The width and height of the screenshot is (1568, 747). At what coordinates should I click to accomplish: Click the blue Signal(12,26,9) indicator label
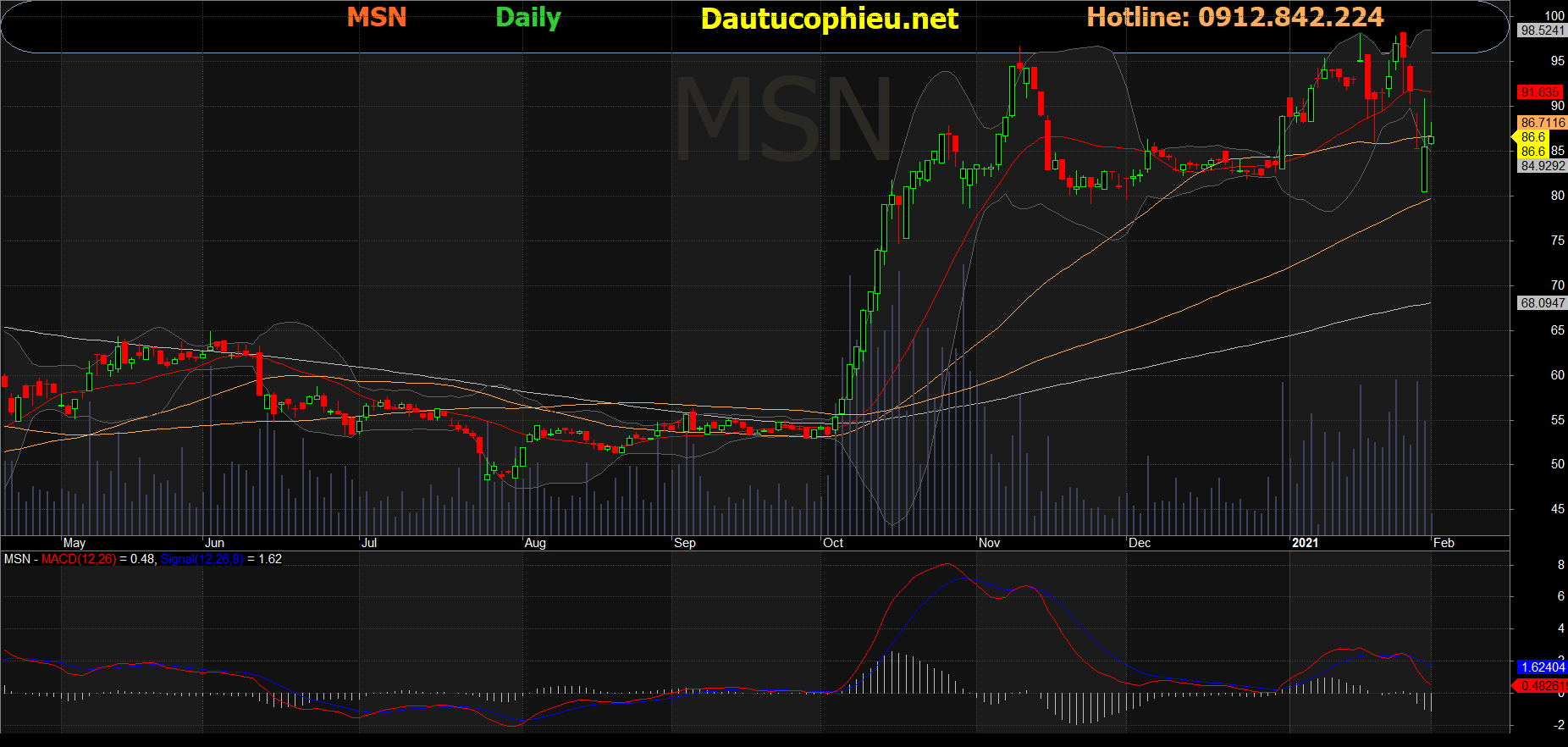tap(202, 559)
